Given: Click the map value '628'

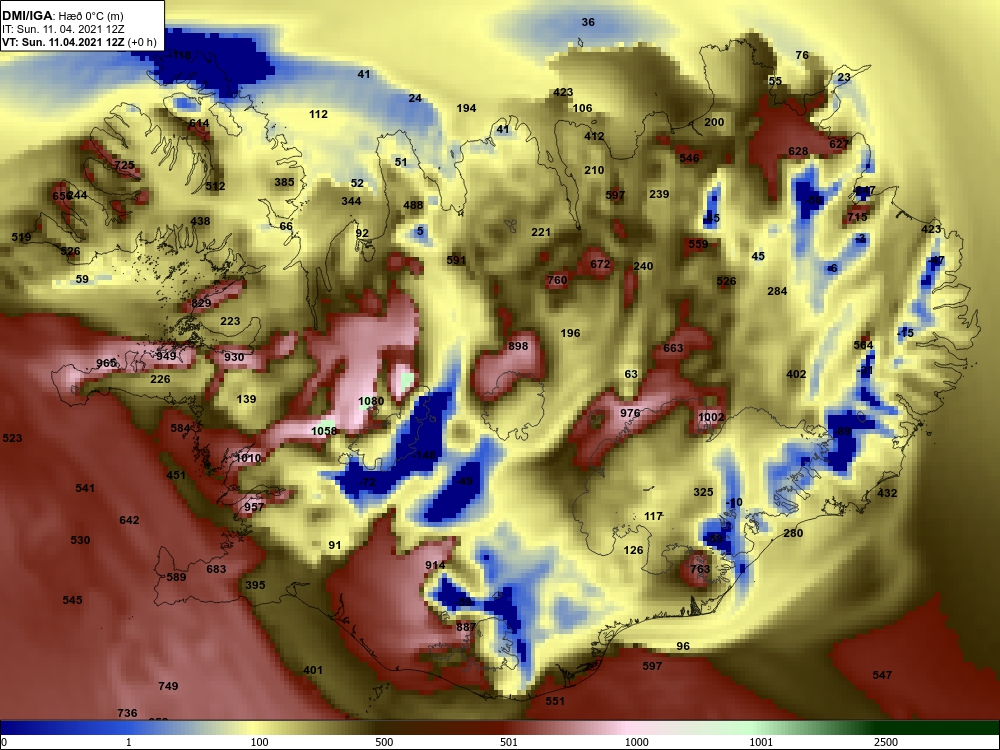Looking at the screenshot, I should tap(798, 151).
